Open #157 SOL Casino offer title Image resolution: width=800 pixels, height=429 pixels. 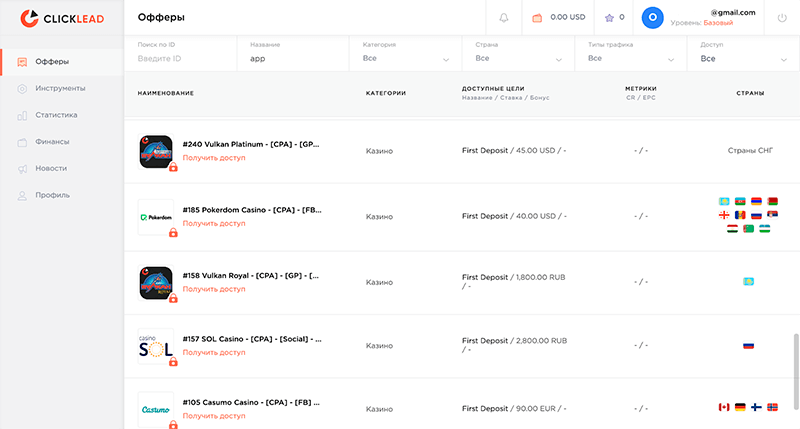click(x=252, y=339)
